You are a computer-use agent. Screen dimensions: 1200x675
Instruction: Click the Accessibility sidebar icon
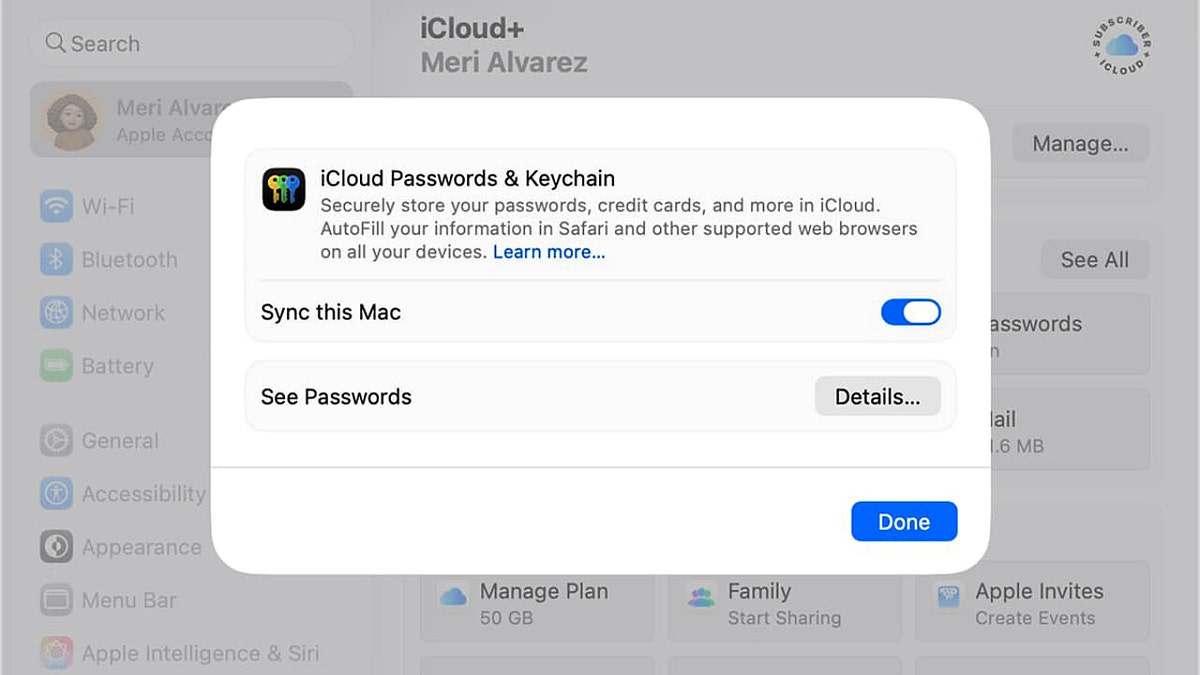point(56,494)
